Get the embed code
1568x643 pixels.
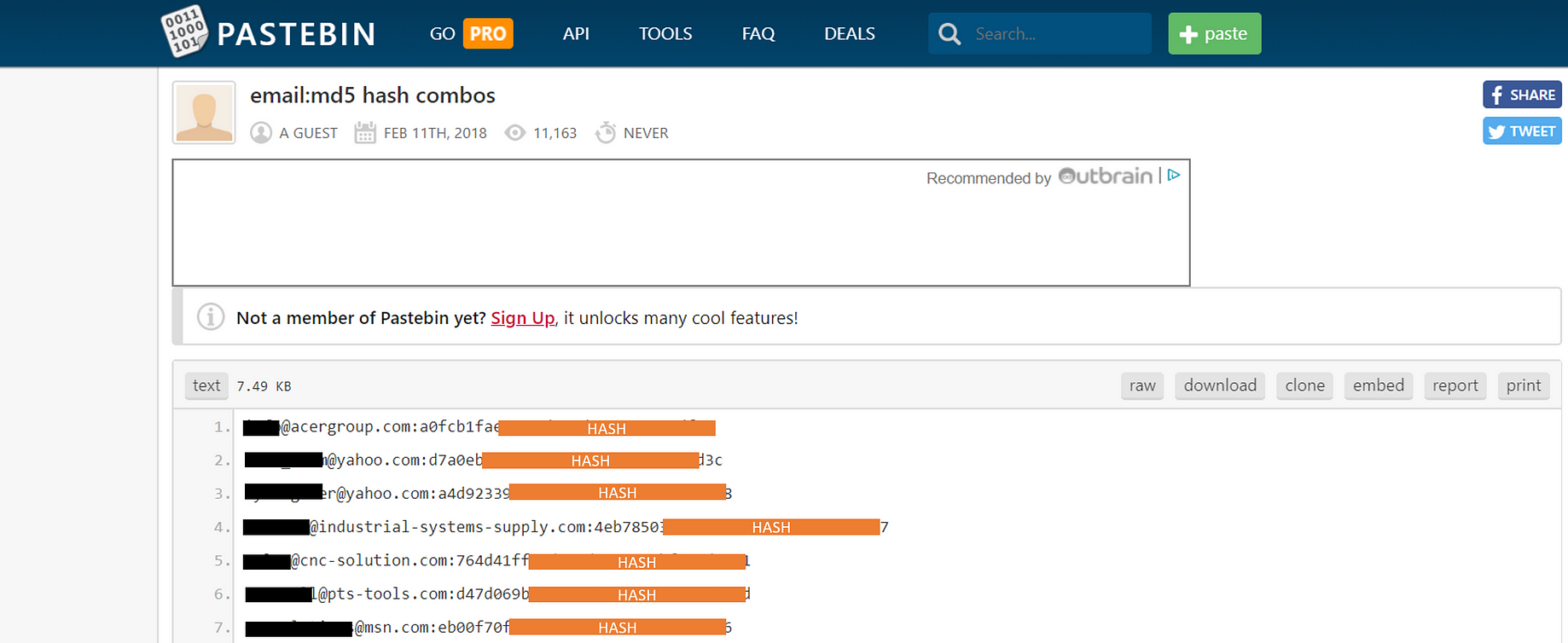point(1379,385)
